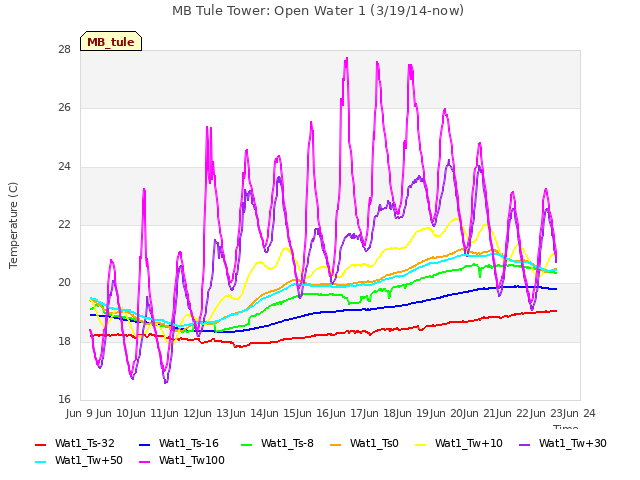Select the Wat1_Tw+30 legend entry
The height and width of the screenshot is (480, 640).
(x=563, y=444)
